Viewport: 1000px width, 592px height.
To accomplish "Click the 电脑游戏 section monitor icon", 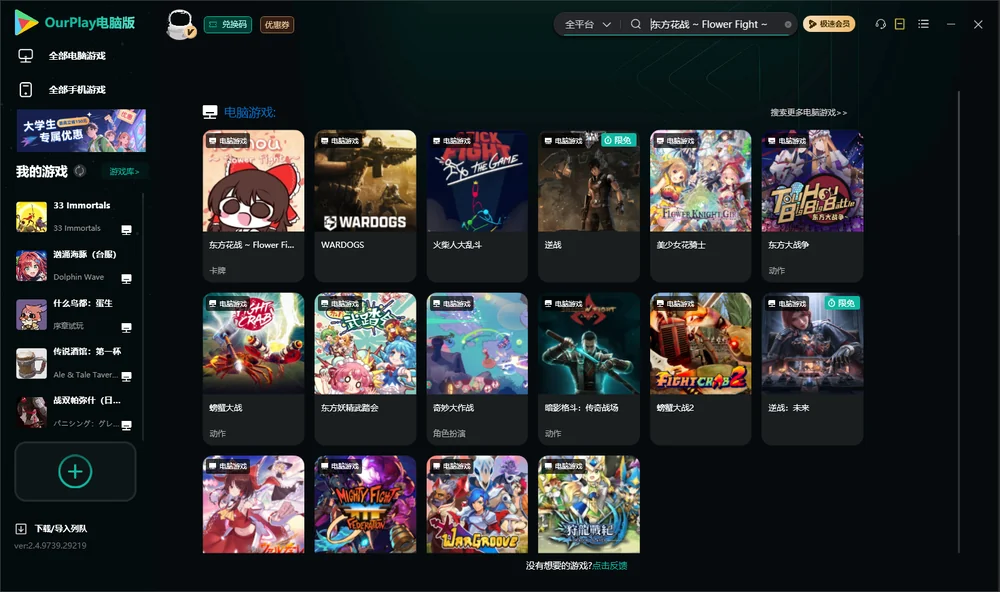I will pos(210,112).
